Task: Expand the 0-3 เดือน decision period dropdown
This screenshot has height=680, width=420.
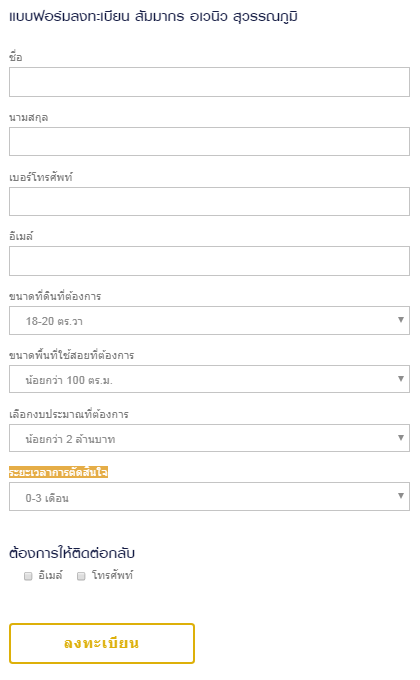Action: point(209,497)
